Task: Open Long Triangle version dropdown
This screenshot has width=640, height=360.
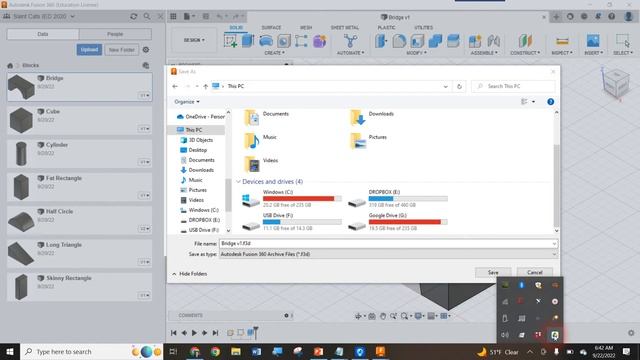Action: [145, 262]
